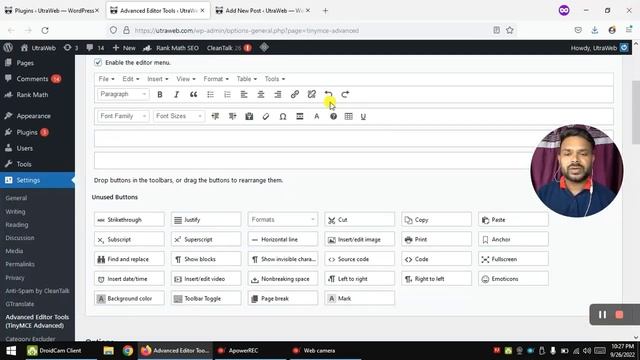Open the Format editor menu
This screenshot has width=640, height=360.
tap(216, 79)
